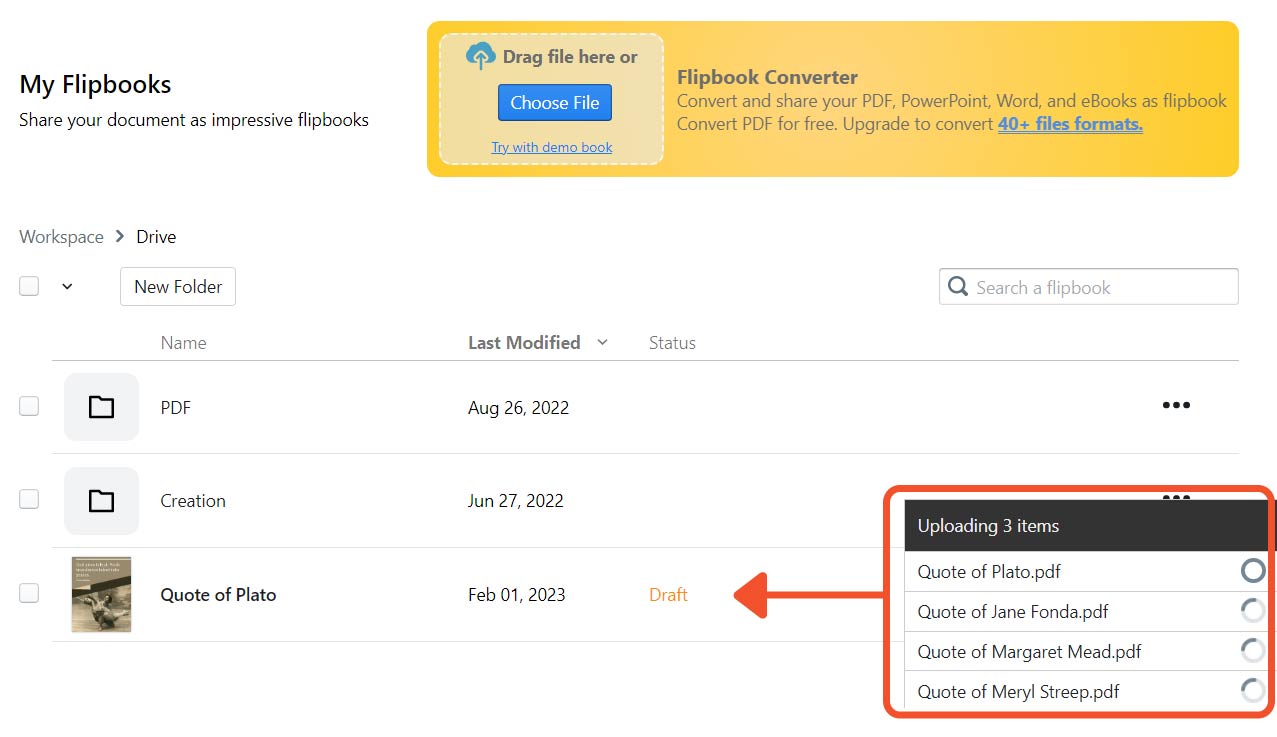Toggle the select-all checkbox
Screen dimensions: 1277x737
point(29,286)
